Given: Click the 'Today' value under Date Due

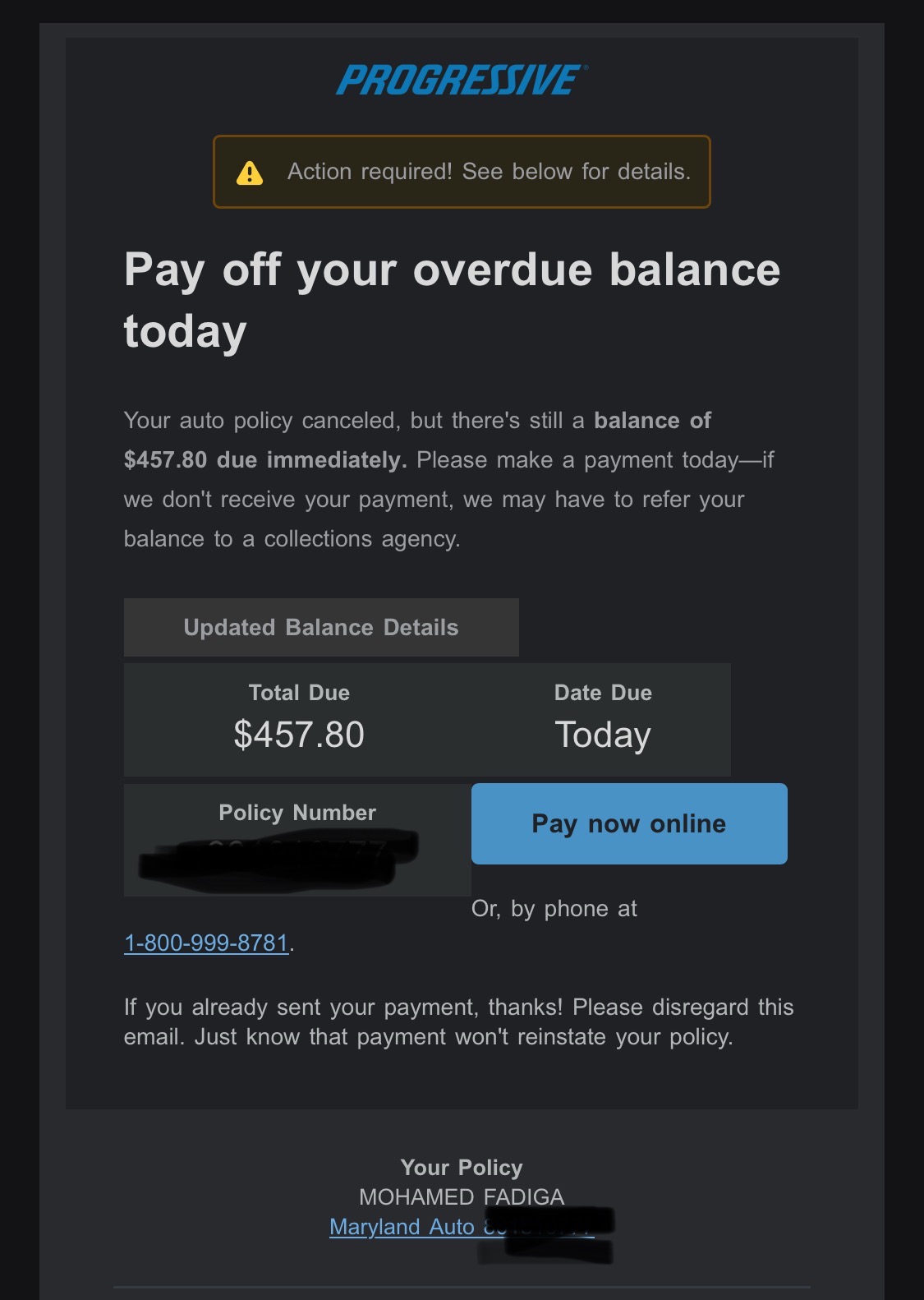Looking at the screenshot, I should click(603, 735).
